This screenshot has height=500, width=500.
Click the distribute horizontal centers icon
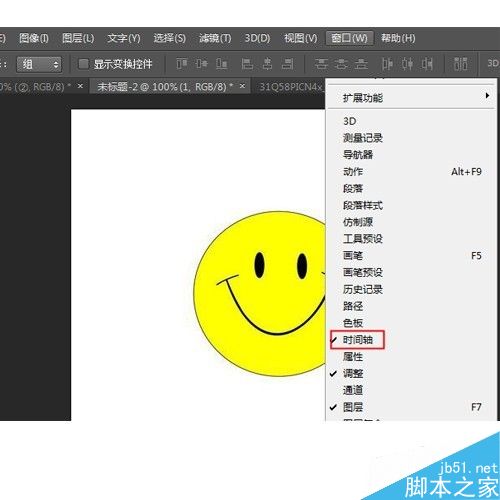(x=407, y=63)
